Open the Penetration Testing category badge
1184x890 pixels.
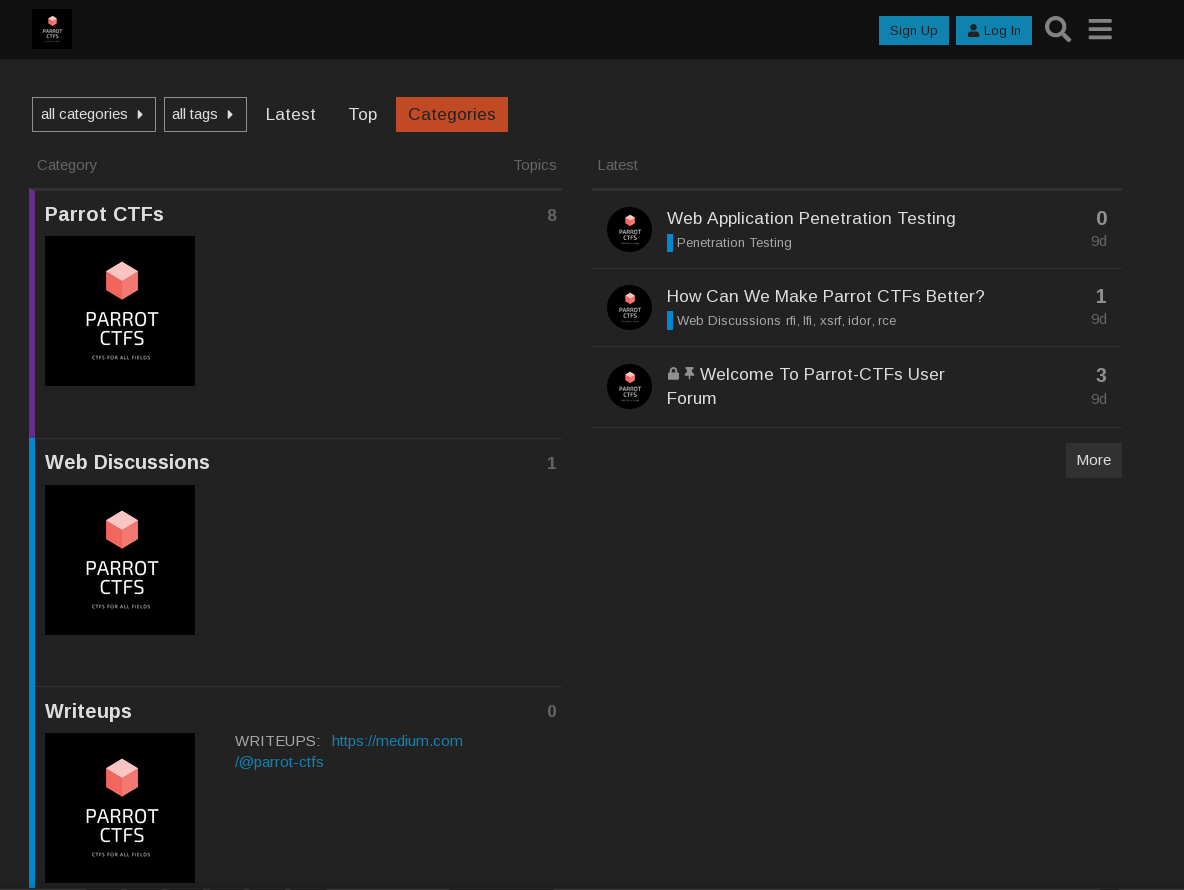(x=733, y=243)
